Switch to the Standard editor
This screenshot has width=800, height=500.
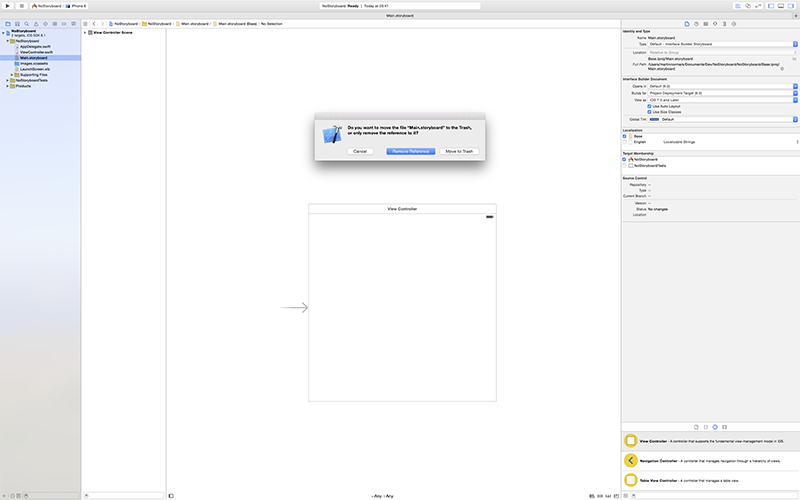[737, 6]
